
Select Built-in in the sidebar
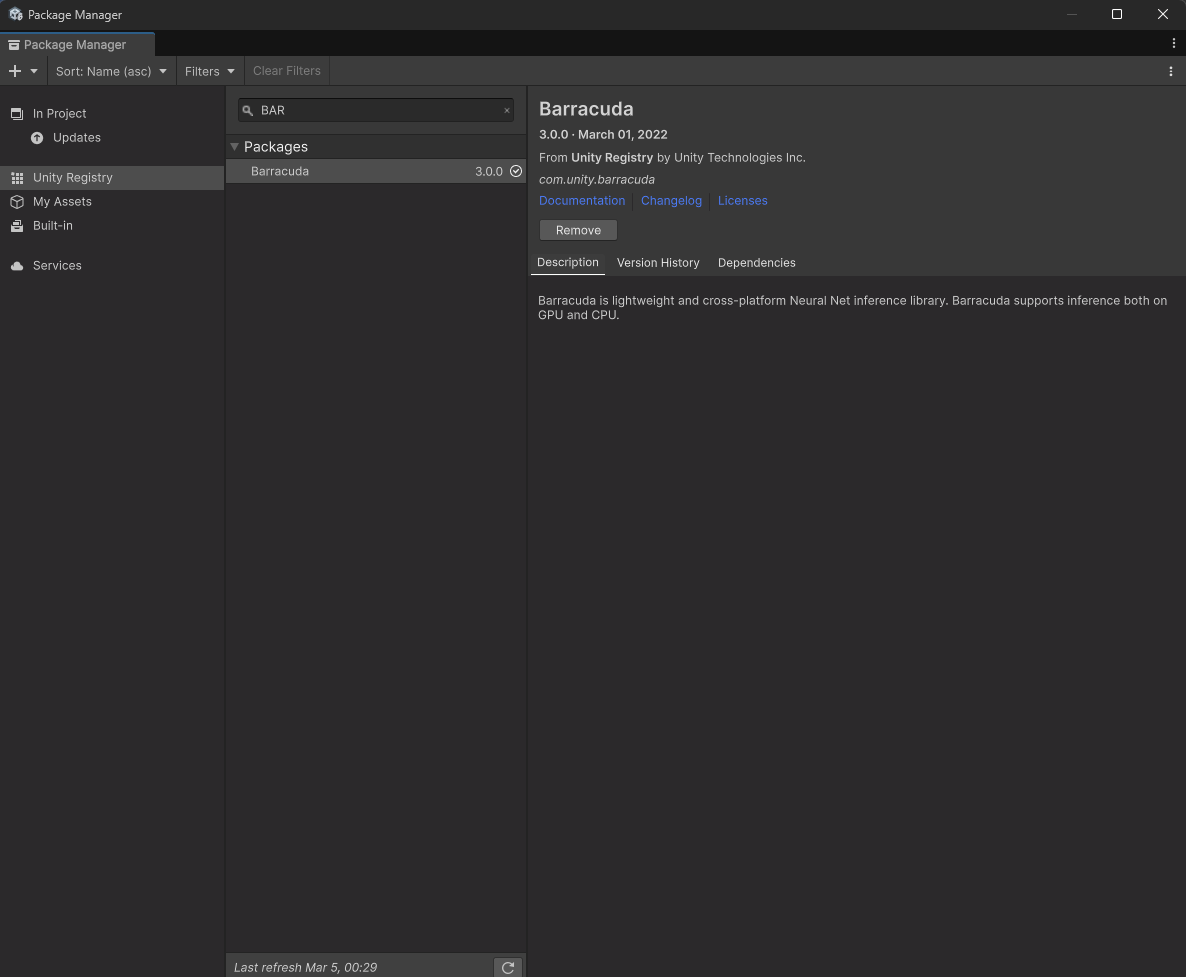(x=112, y=225)
